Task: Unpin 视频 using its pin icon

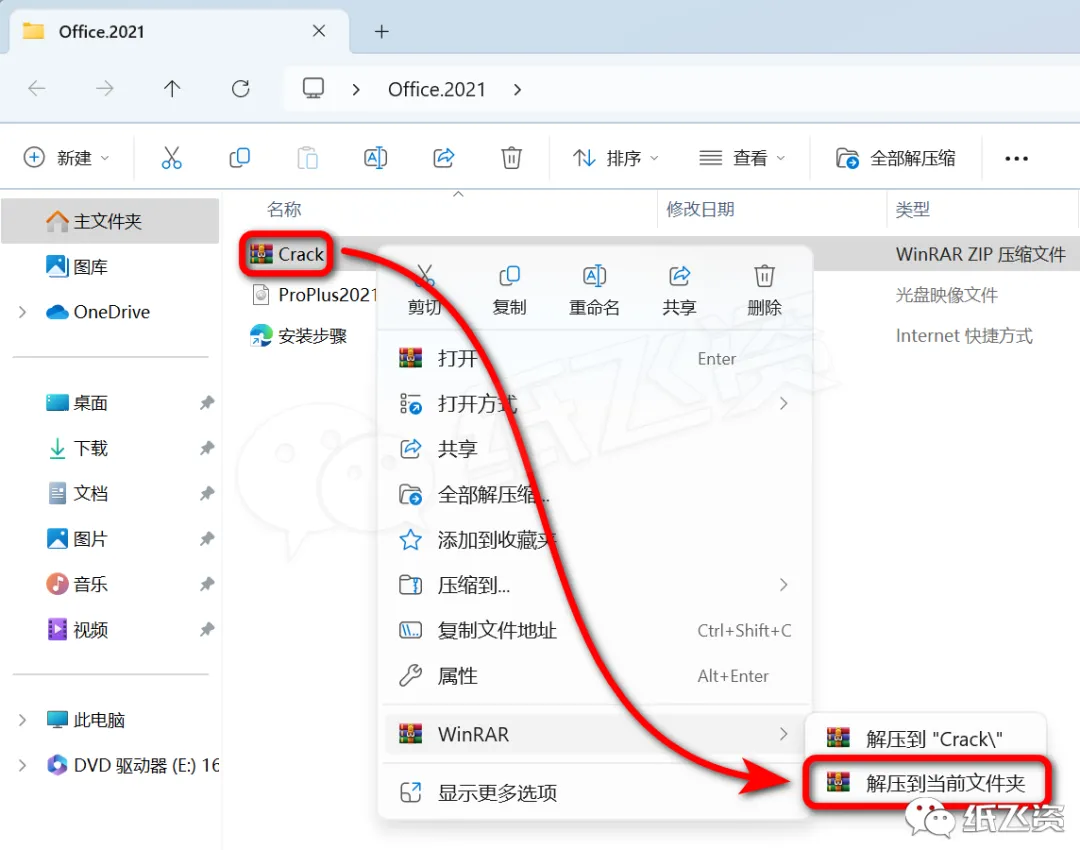Action: click(207, 630)
